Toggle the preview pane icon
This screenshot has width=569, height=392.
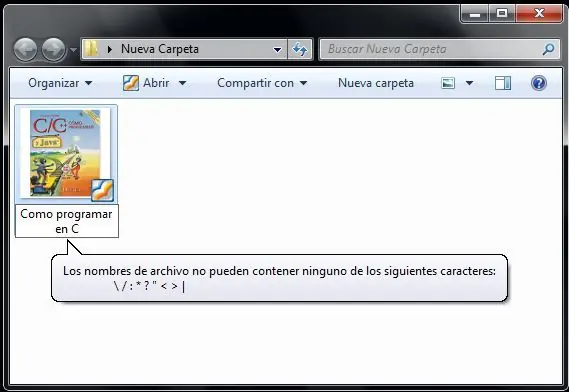coord(503,83)
